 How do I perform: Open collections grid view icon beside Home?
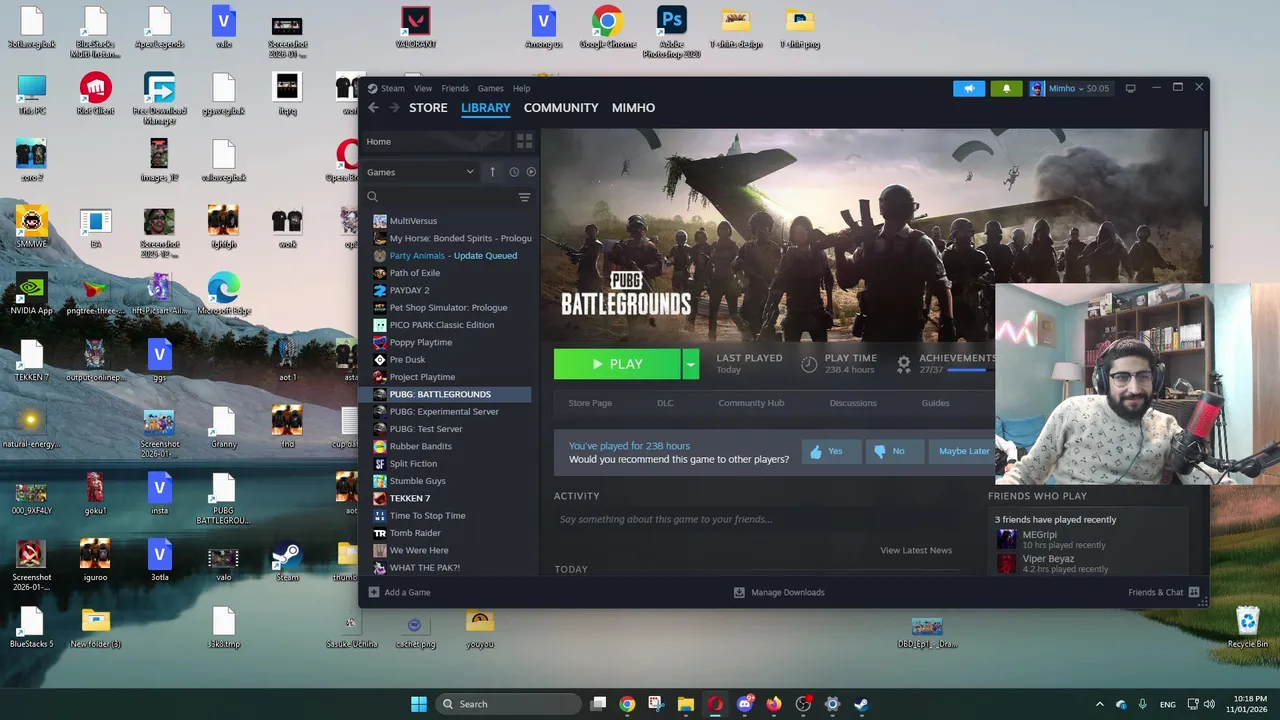point(524,141)
